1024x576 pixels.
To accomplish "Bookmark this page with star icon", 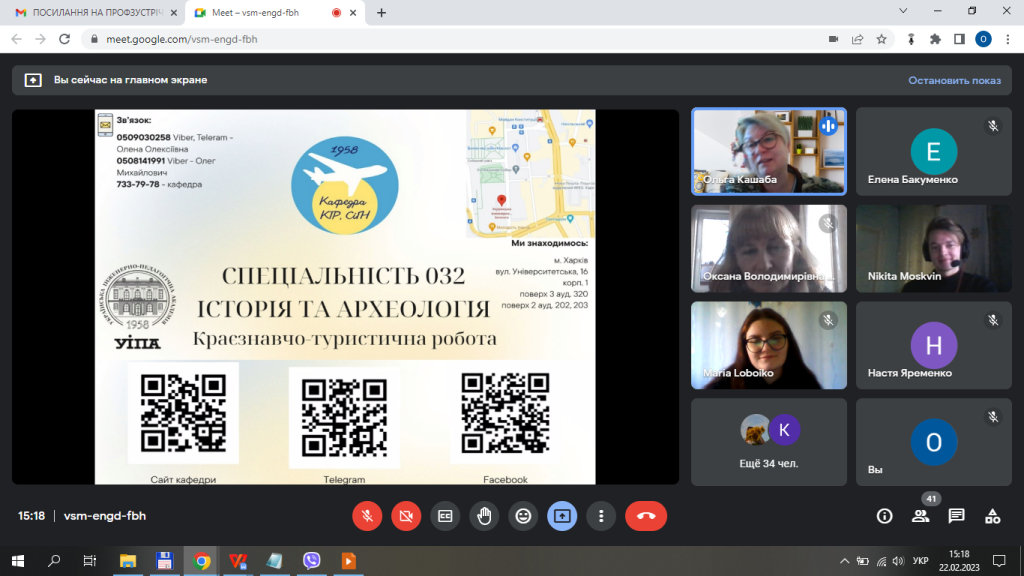I will [882, 39].
